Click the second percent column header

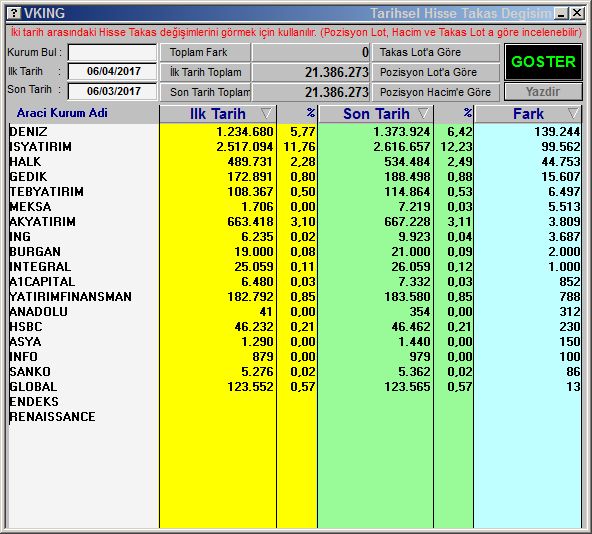pyautogui.click(x=454, y=114)
